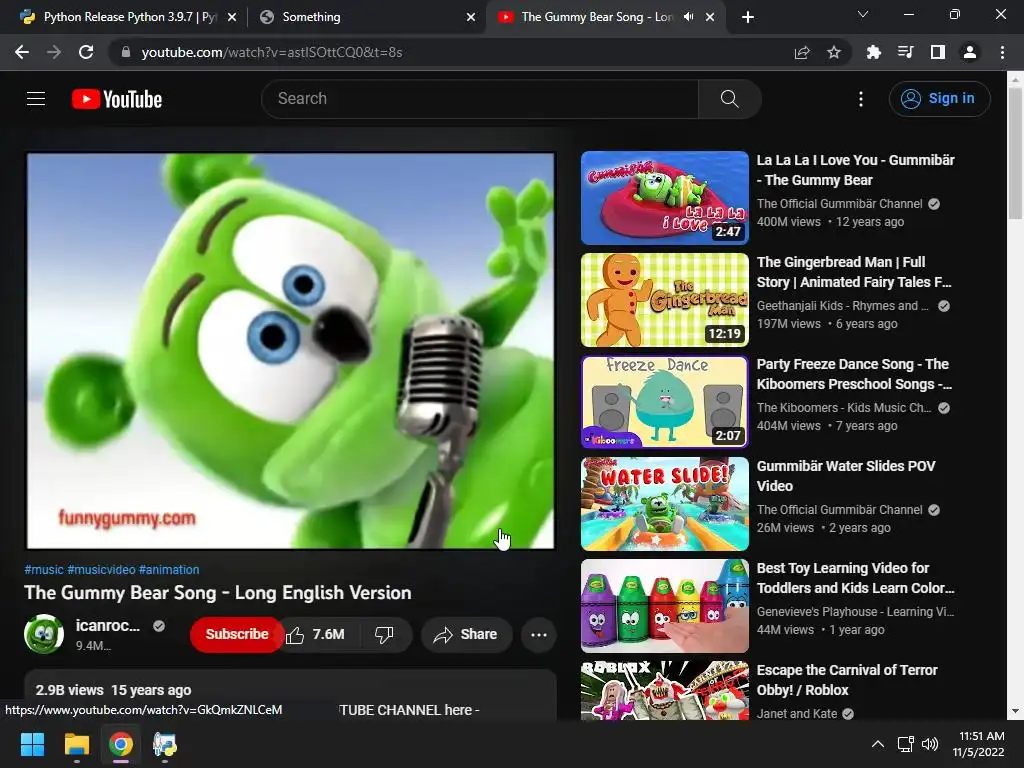Like the video with thumbs up

click(x=315, y=634)
